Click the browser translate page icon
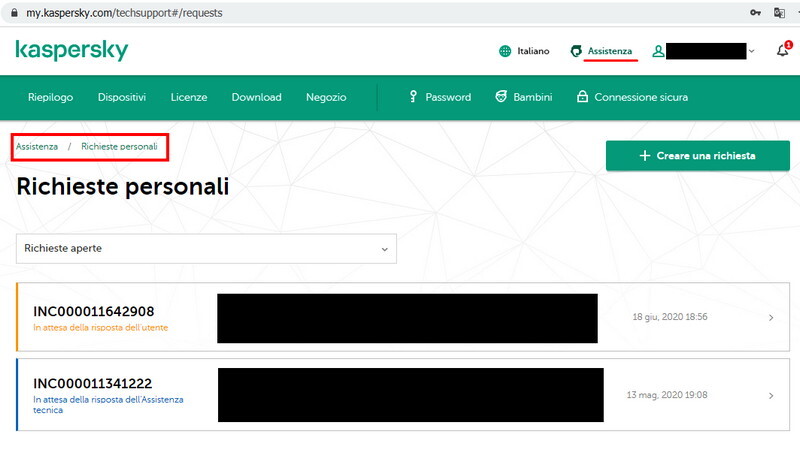The width and height of the screenshot is (800, 450). point(779,13)
